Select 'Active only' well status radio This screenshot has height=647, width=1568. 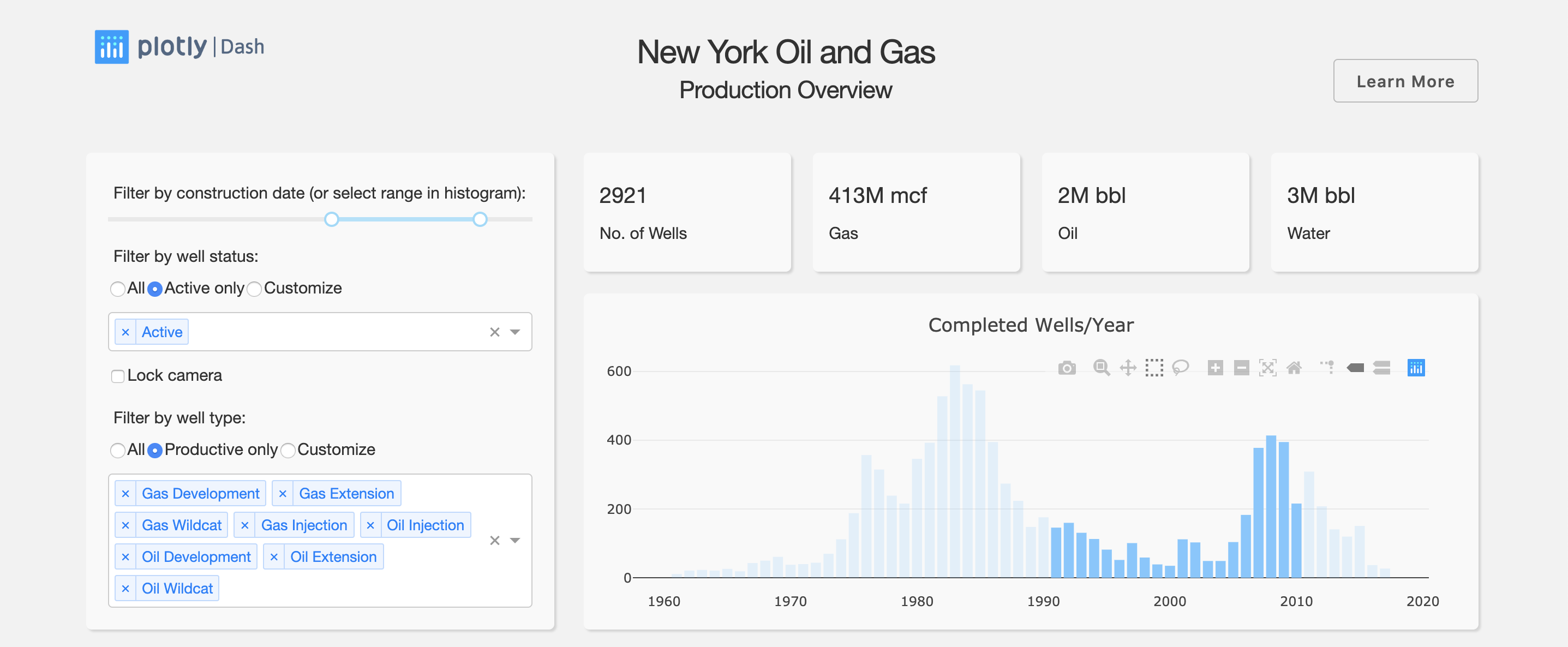pyautogui.click(x=155, y=289)
